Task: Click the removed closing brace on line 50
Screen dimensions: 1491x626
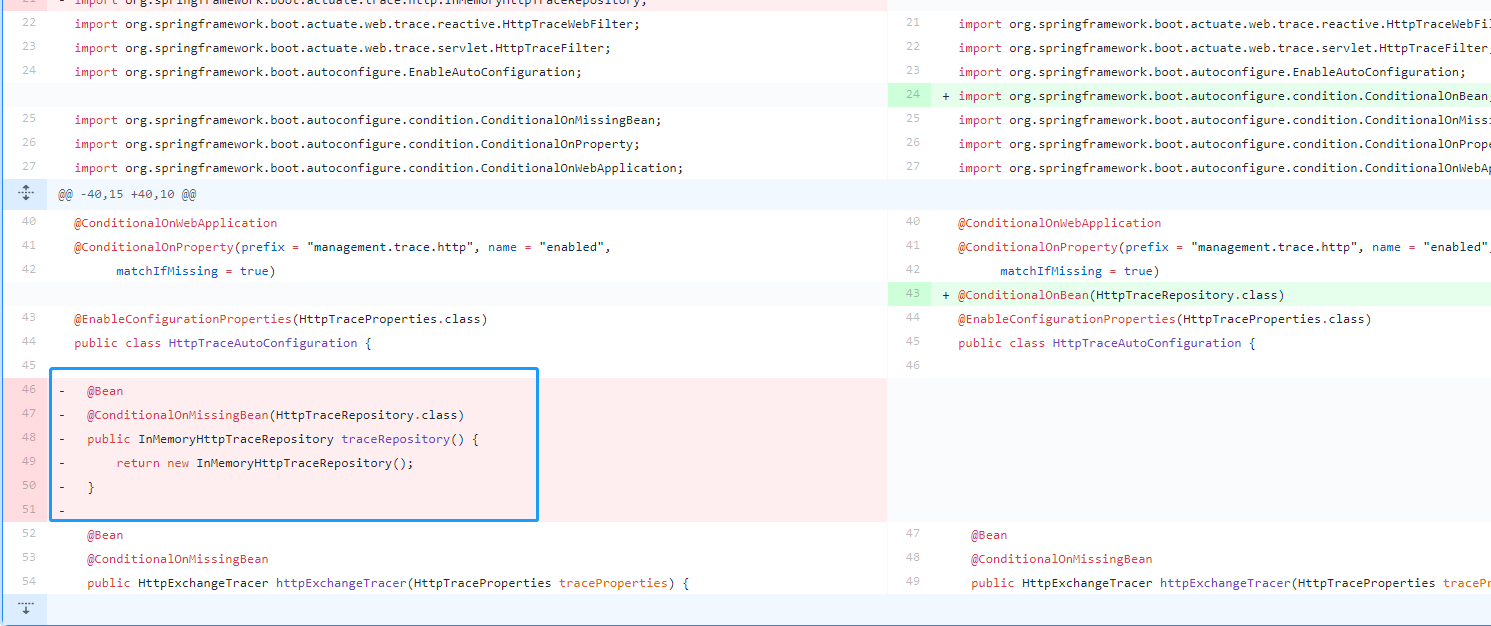Action: pos(91,487)
